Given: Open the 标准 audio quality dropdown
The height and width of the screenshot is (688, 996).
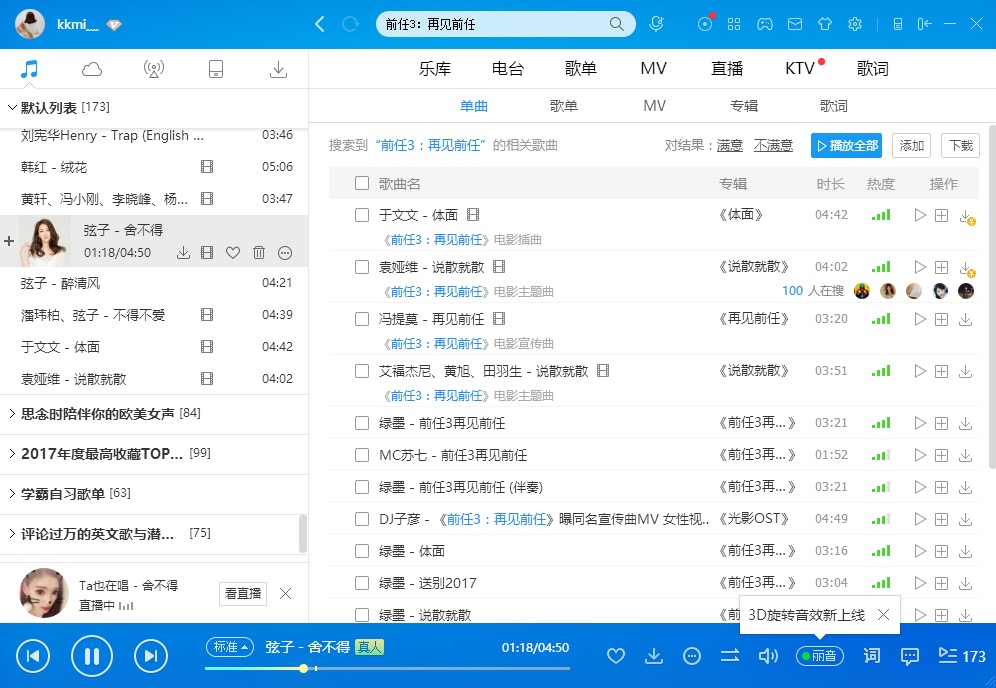Looking at the screenshot, I should (230, 647).
